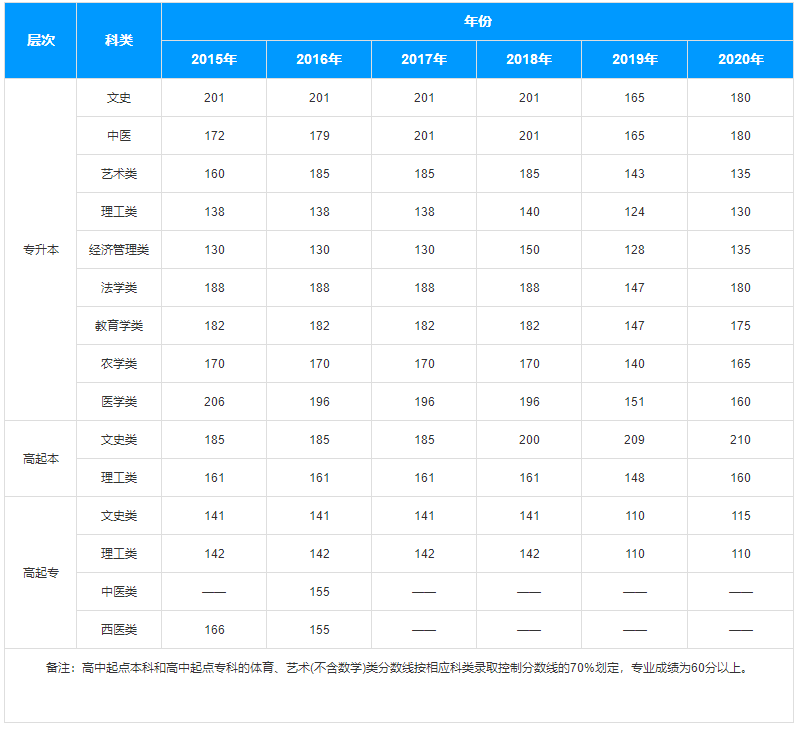Select the 经济管理类 category cell
This screenshot has height=729, width=797.
[x=118, y=250]
